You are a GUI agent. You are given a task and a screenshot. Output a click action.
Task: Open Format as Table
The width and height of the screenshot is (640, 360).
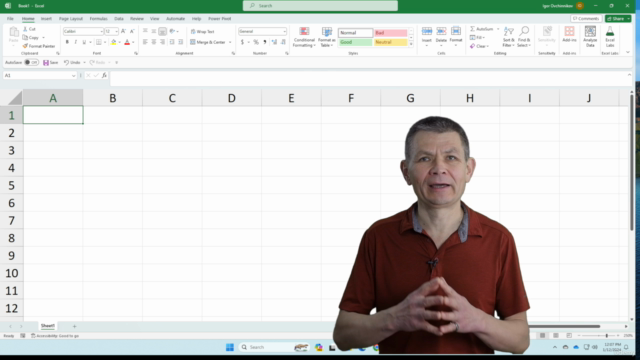coord(327,37)
